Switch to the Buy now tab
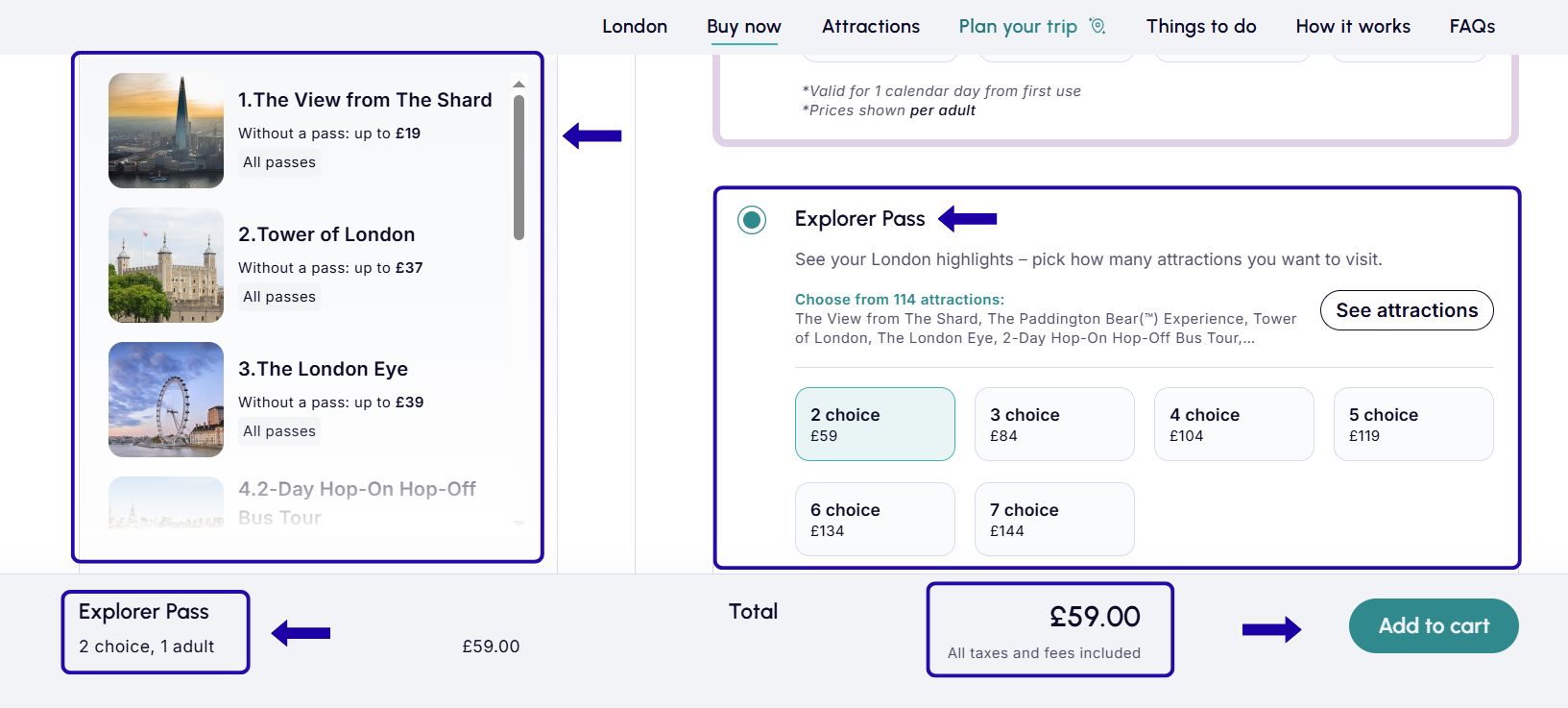Viewport: 1568px width, 708px height. tap(743, 26)
